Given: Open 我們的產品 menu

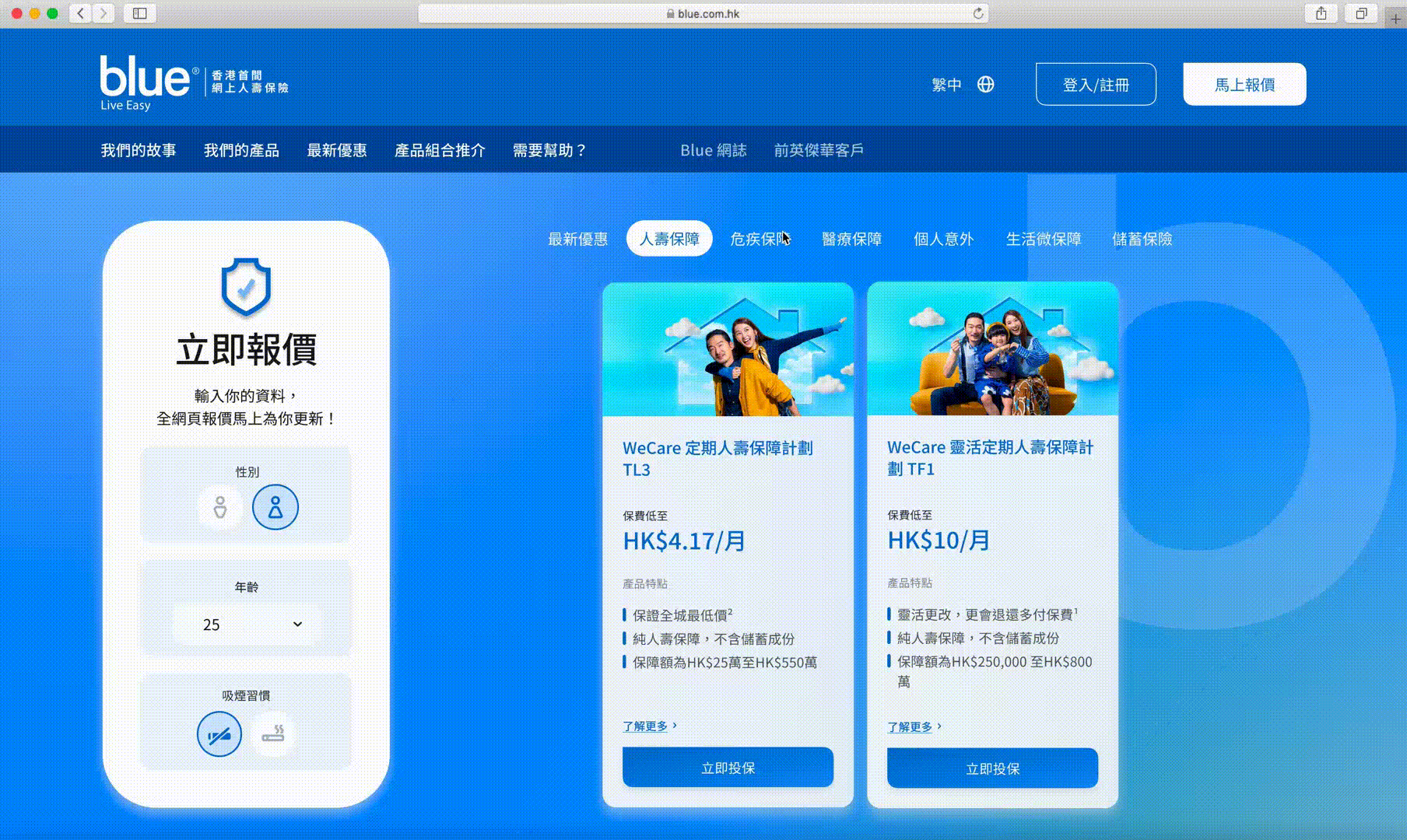Looking at the screenshot, I should [x=241, y=150].
